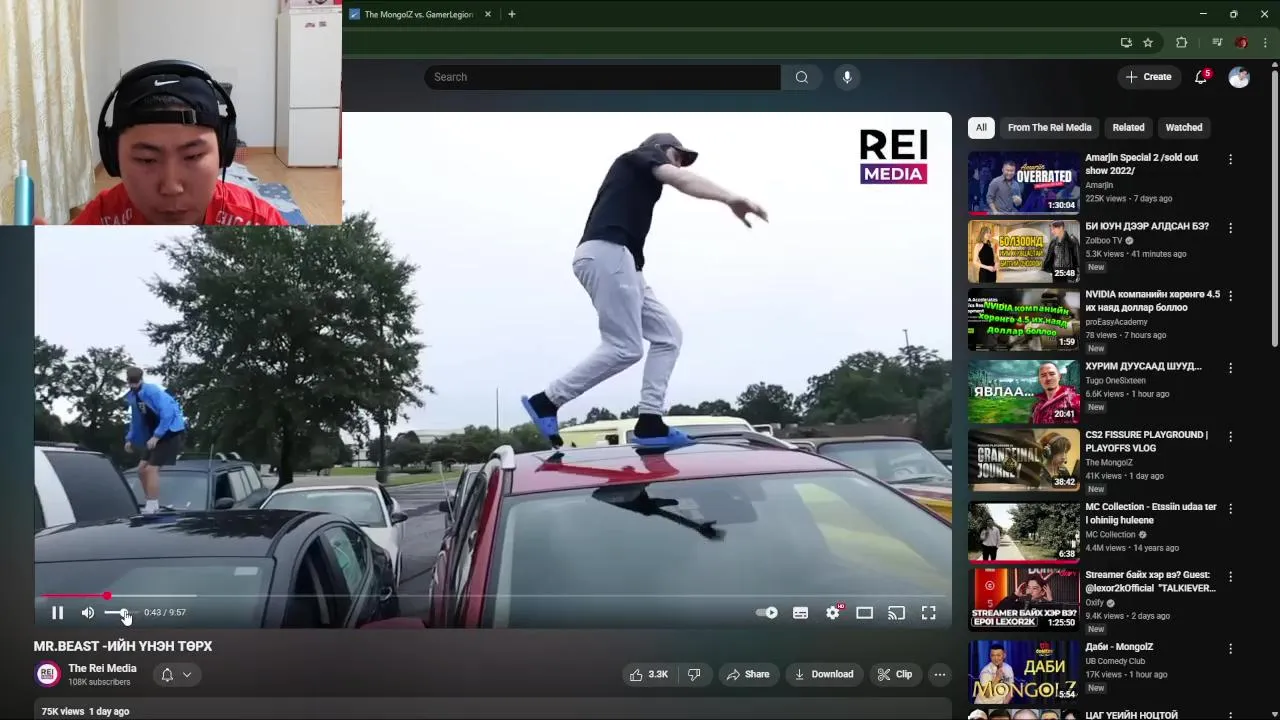The height and width of the screenshot is (720, 1280).
Task: Open options for Amarjin Special 2 video
Action: tap(1230, 159)
